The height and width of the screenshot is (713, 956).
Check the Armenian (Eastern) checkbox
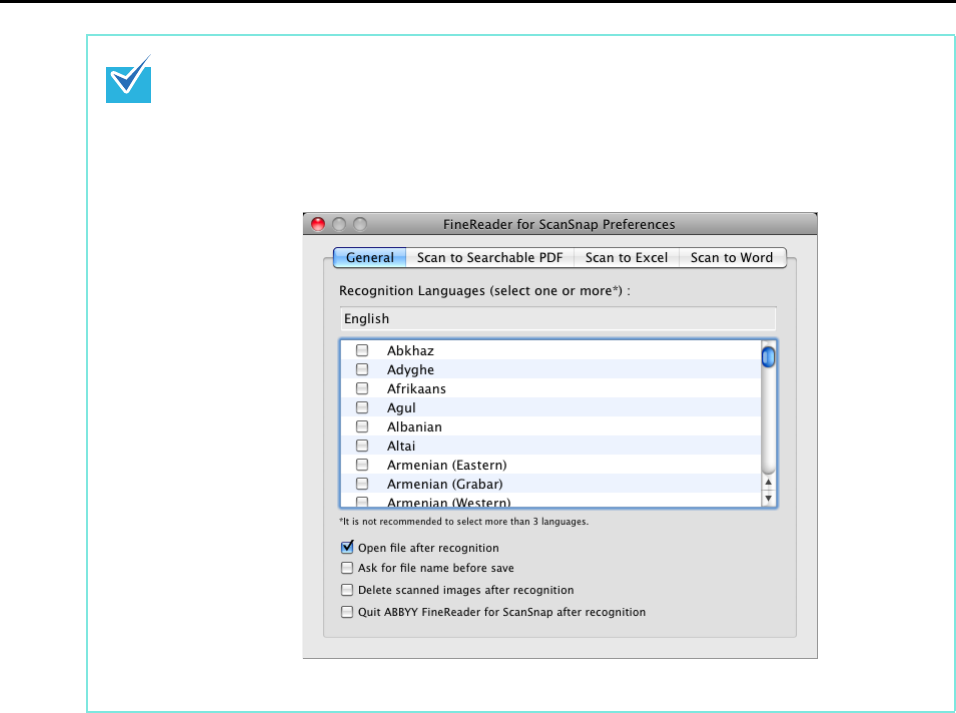pyautogui.click(x=362, y=464)
